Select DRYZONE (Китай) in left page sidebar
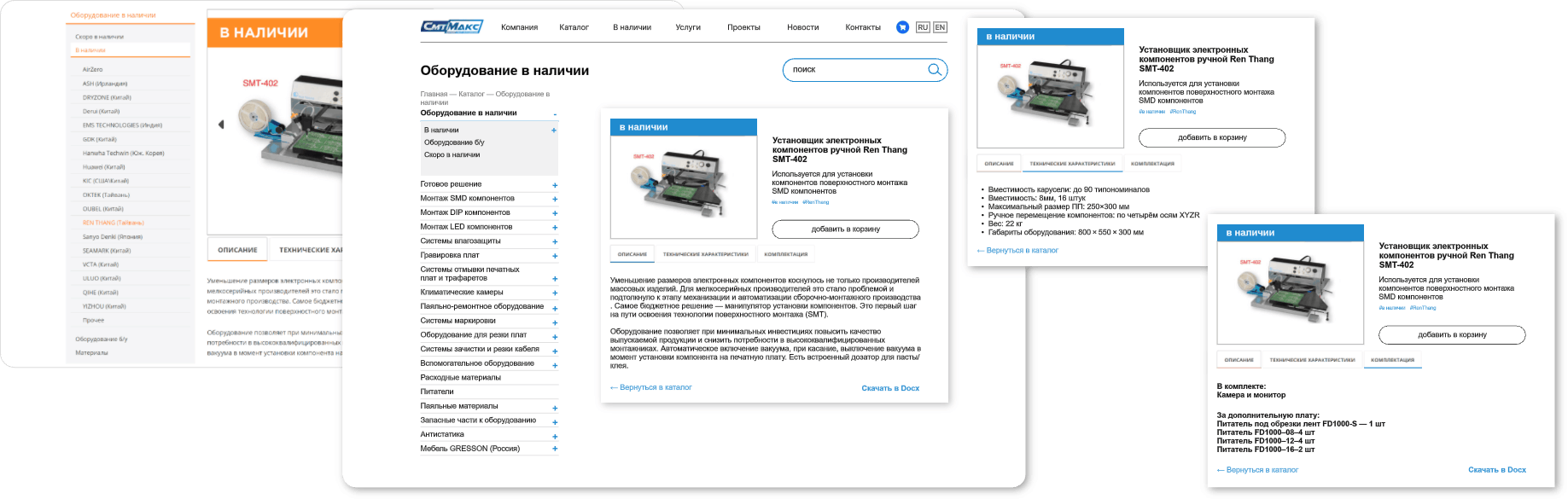 107,97
